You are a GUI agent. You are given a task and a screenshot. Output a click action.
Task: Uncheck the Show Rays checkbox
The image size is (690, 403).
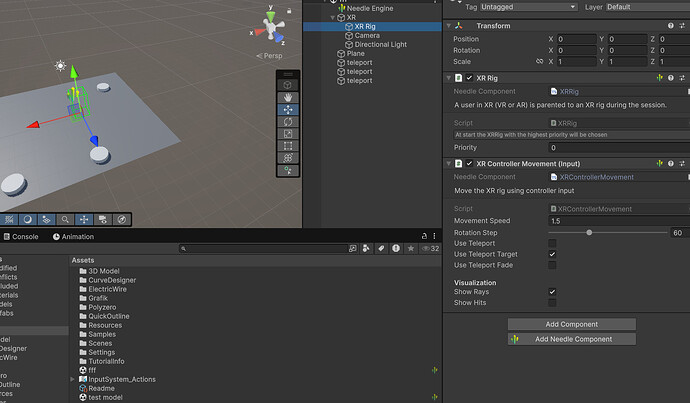pos(552,292)
